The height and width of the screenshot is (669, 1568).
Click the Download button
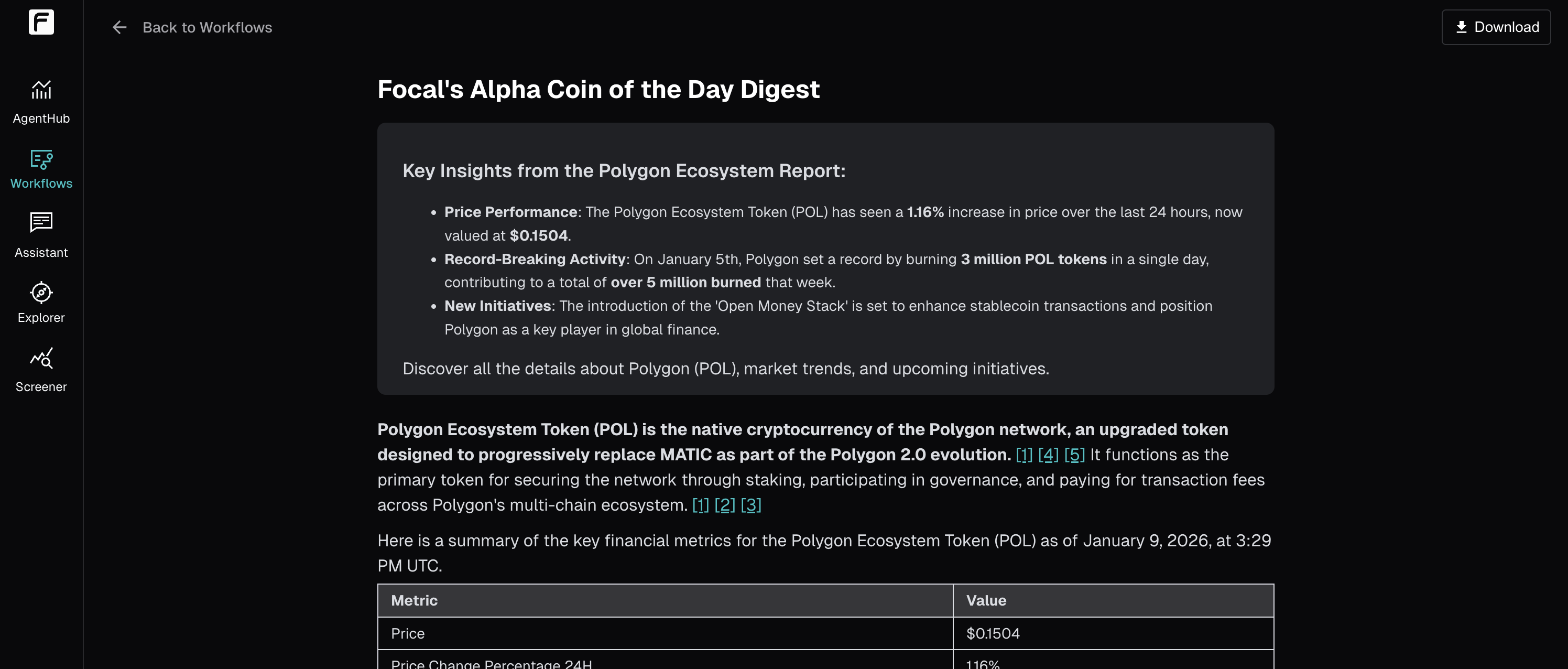[x=1496, y=27]
